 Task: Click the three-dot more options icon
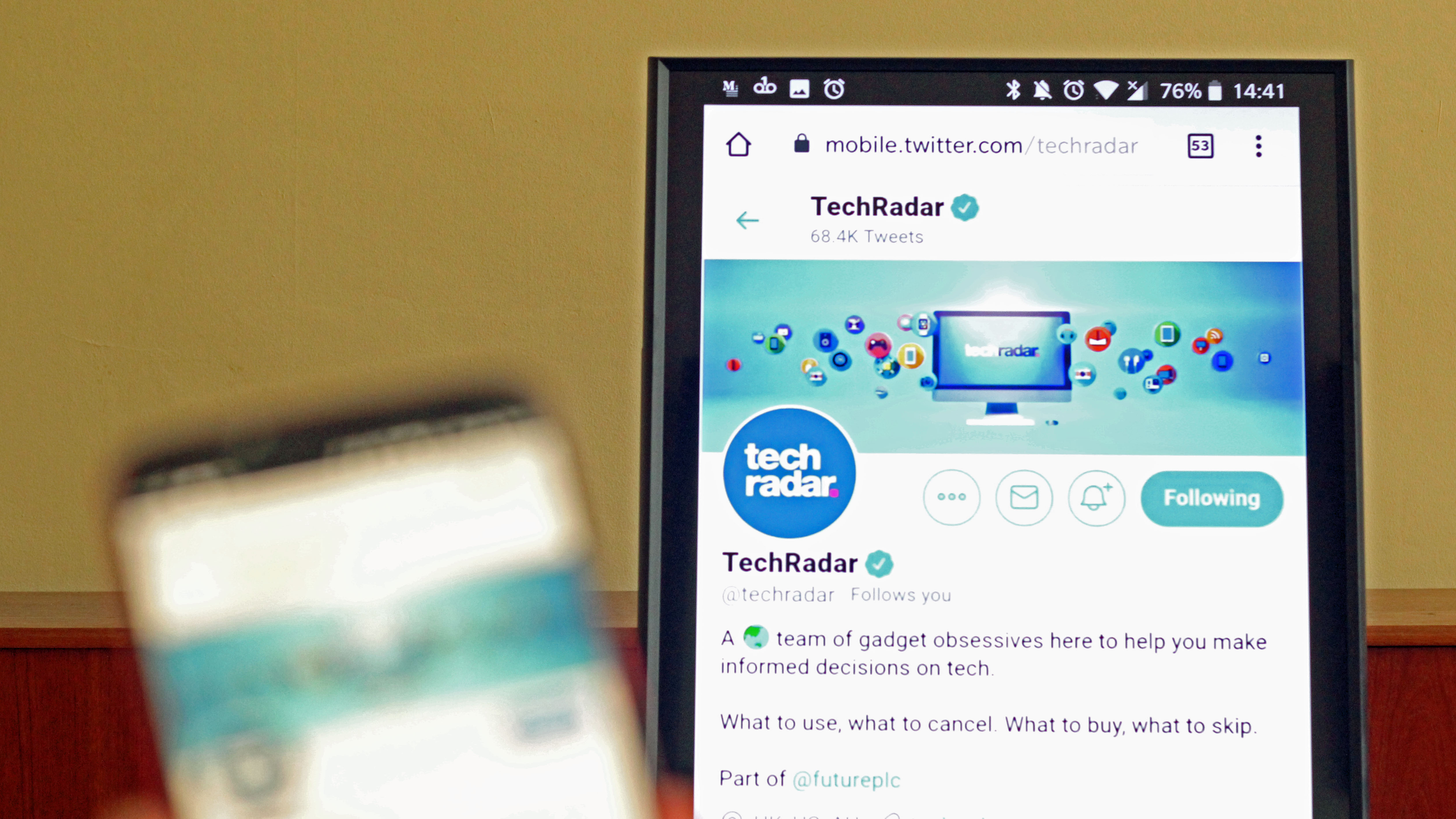[x=951, y=497]
